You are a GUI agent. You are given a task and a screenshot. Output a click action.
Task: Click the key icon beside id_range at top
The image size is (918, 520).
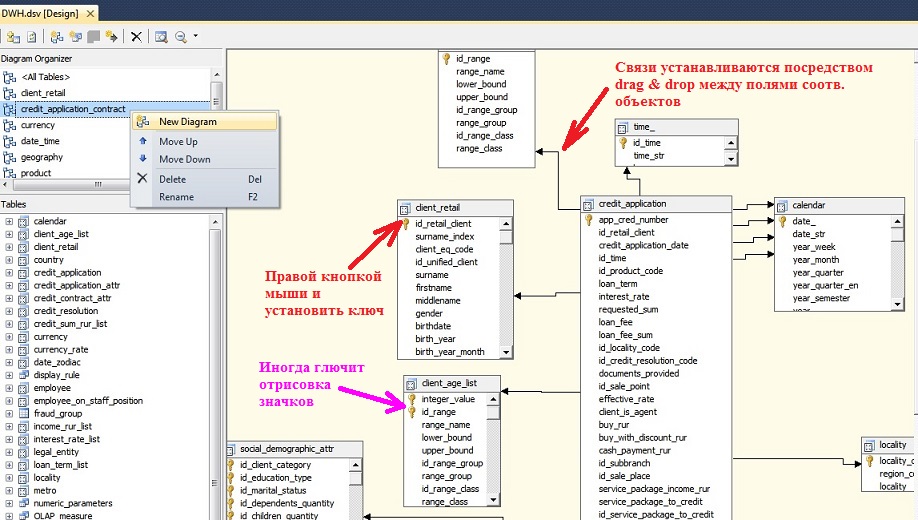[446, 59]
